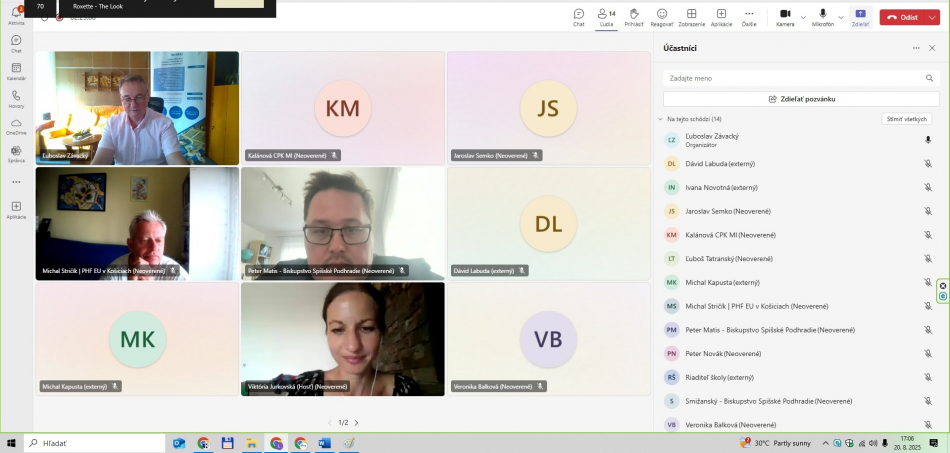Open the Aplikácie menu in meeting toolbar

tap(721, 17)
